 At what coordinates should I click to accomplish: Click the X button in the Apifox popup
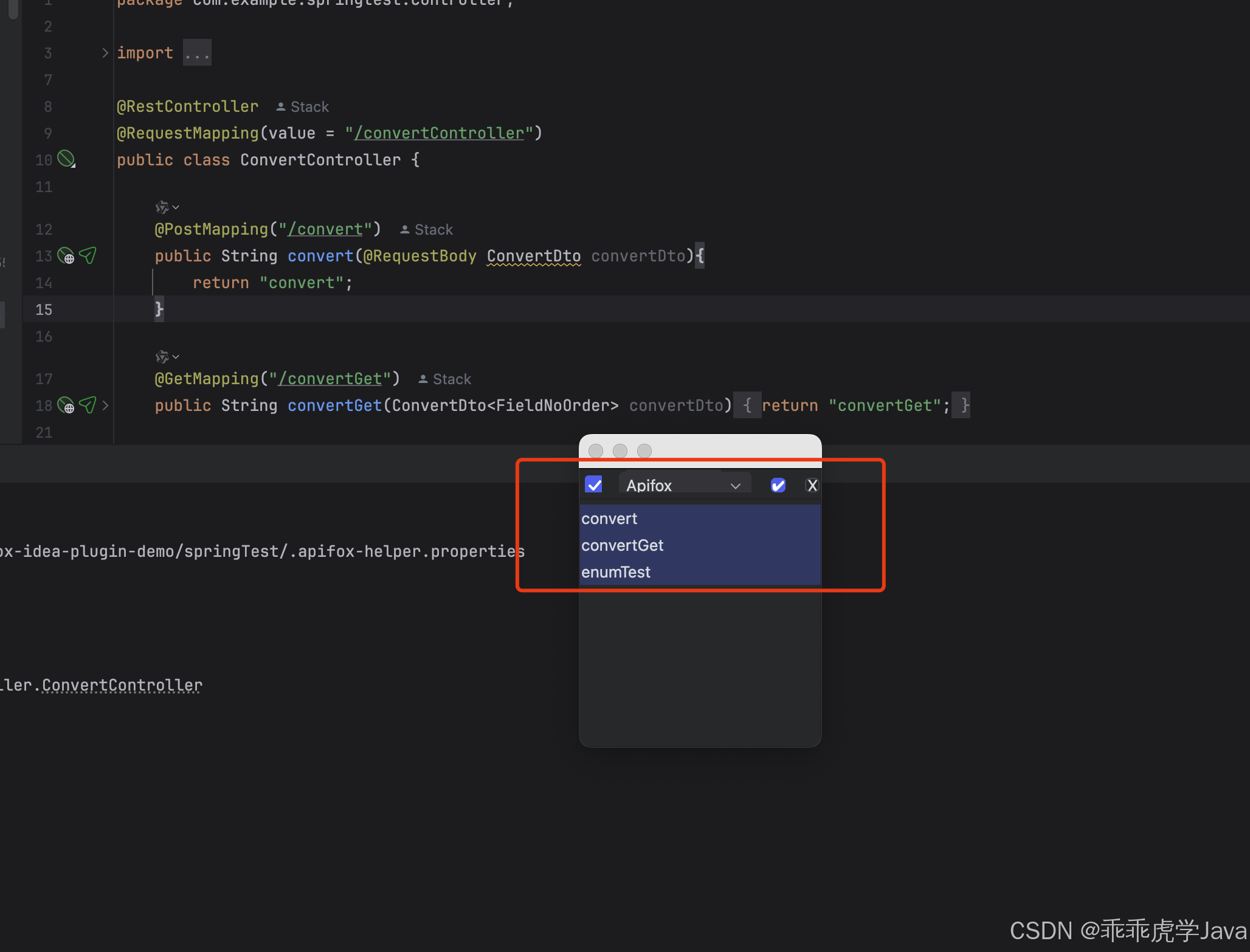click(812, 485)
